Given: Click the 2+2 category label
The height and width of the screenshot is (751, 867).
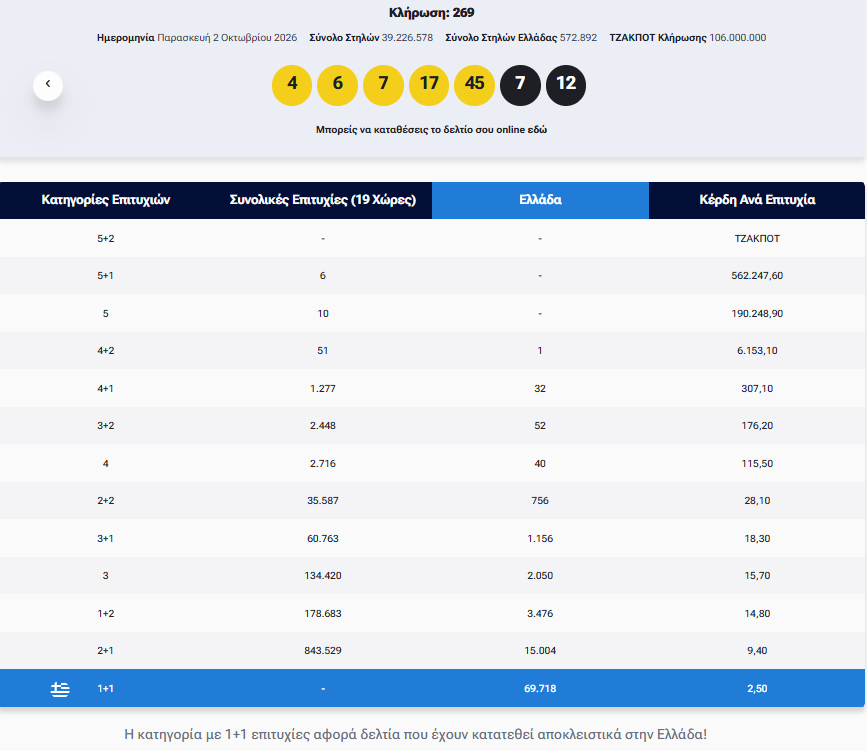Looking at the screenshot, I should (106, 500).
